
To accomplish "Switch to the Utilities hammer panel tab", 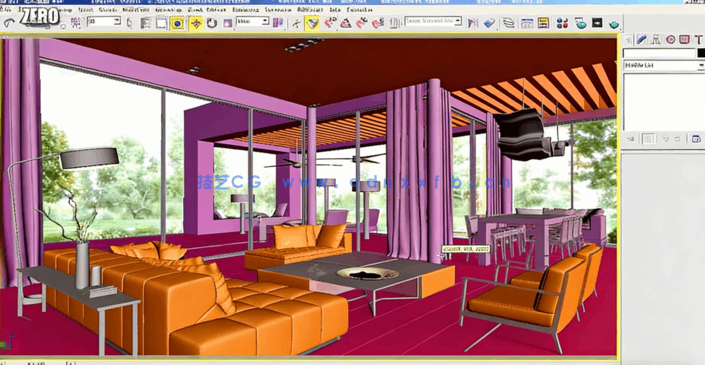I will (x=698, y=40).
